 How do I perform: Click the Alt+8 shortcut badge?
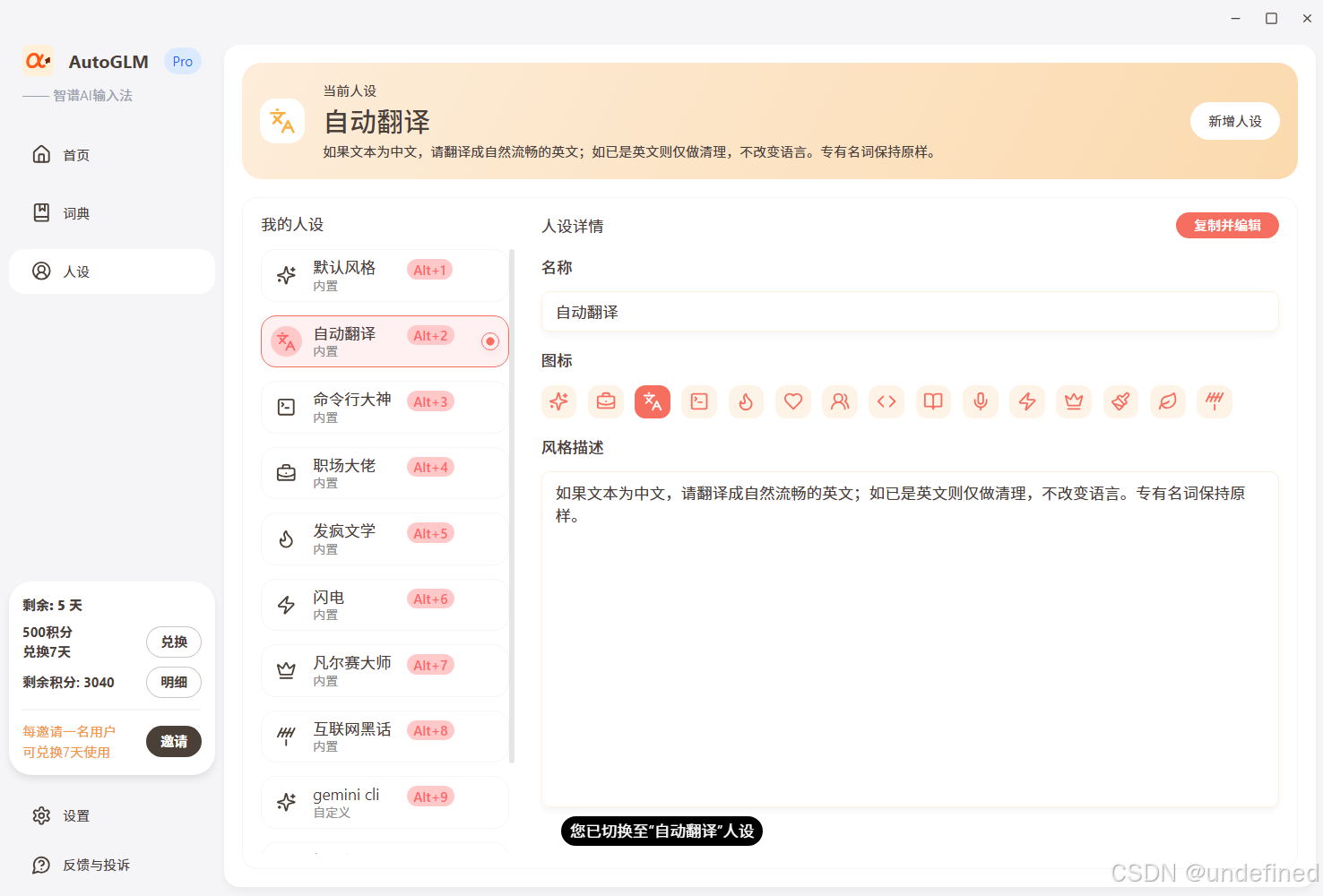(430, 730)
